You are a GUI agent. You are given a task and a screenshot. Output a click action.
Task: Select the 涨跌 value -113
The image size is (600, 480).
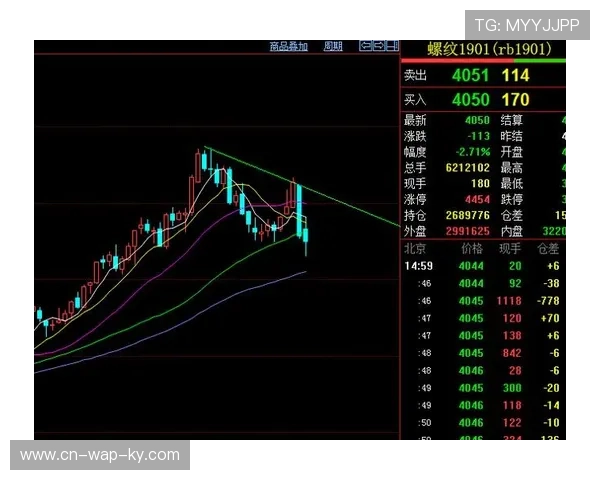point(478,136)
